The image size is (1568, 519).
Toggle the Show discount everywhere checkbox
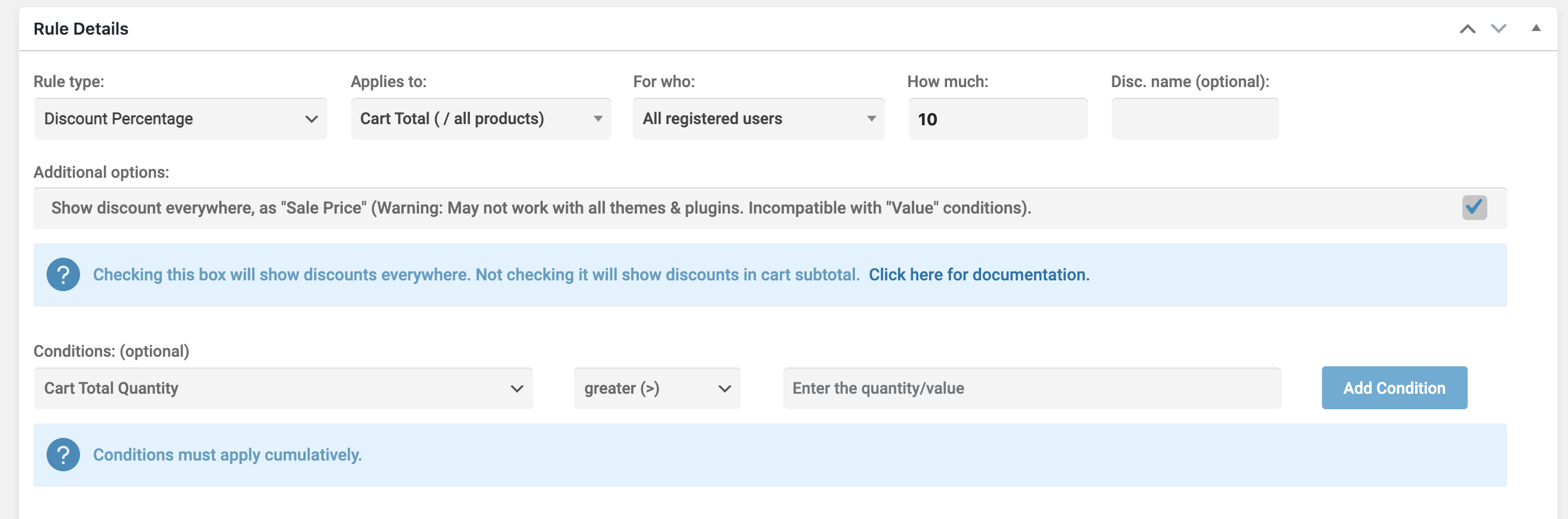[1474, 208]
